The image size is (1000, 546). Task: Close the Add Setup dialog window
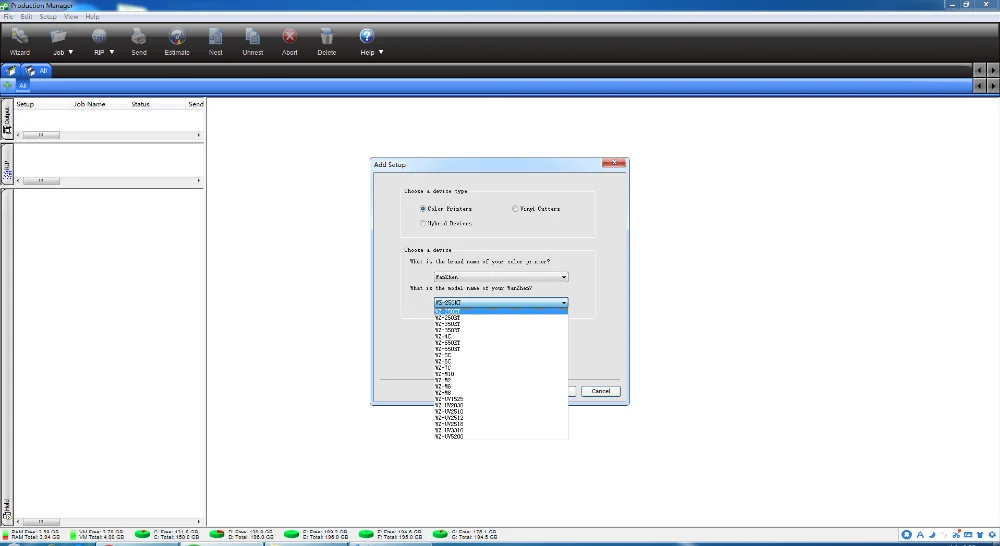[614, 163]
